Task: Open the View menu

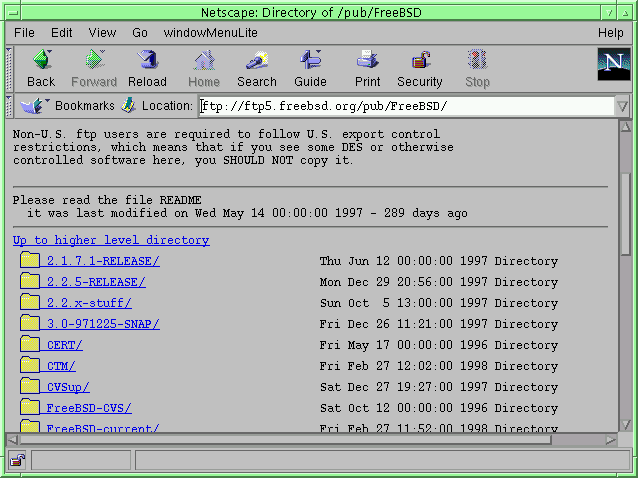Action: pos(102,33)
